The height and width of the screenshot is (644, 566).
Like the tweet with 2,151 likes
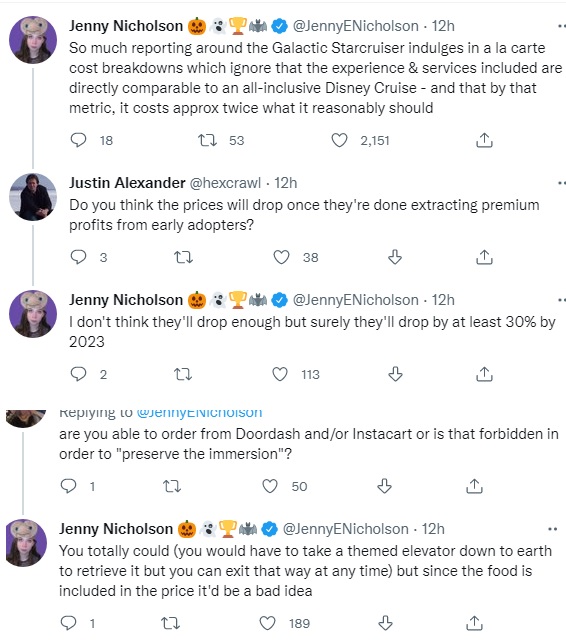click(x=339, y=140)
